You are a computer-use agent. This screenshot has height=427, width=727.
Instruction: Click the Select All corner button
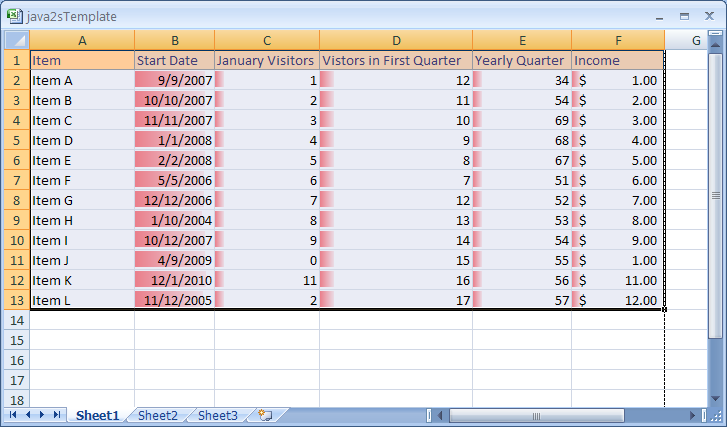click(x=17, y=40)
